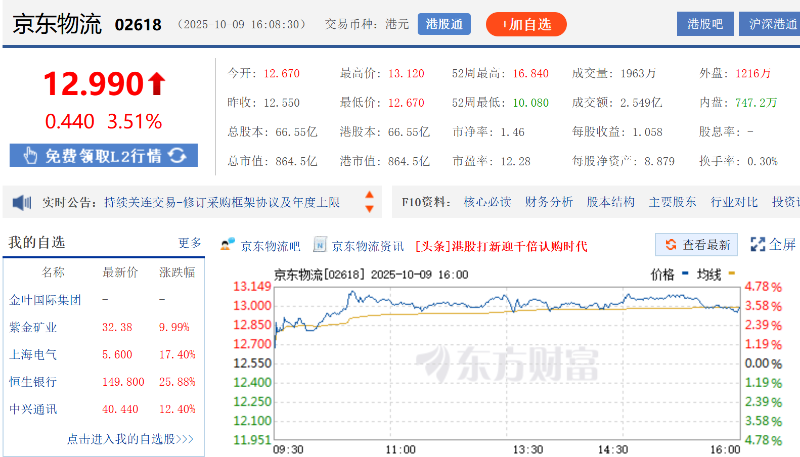The width and height of the screenshot is (800, 457).
Task: Open 点击进入我的自选股 link
Action: click(130, 438)
